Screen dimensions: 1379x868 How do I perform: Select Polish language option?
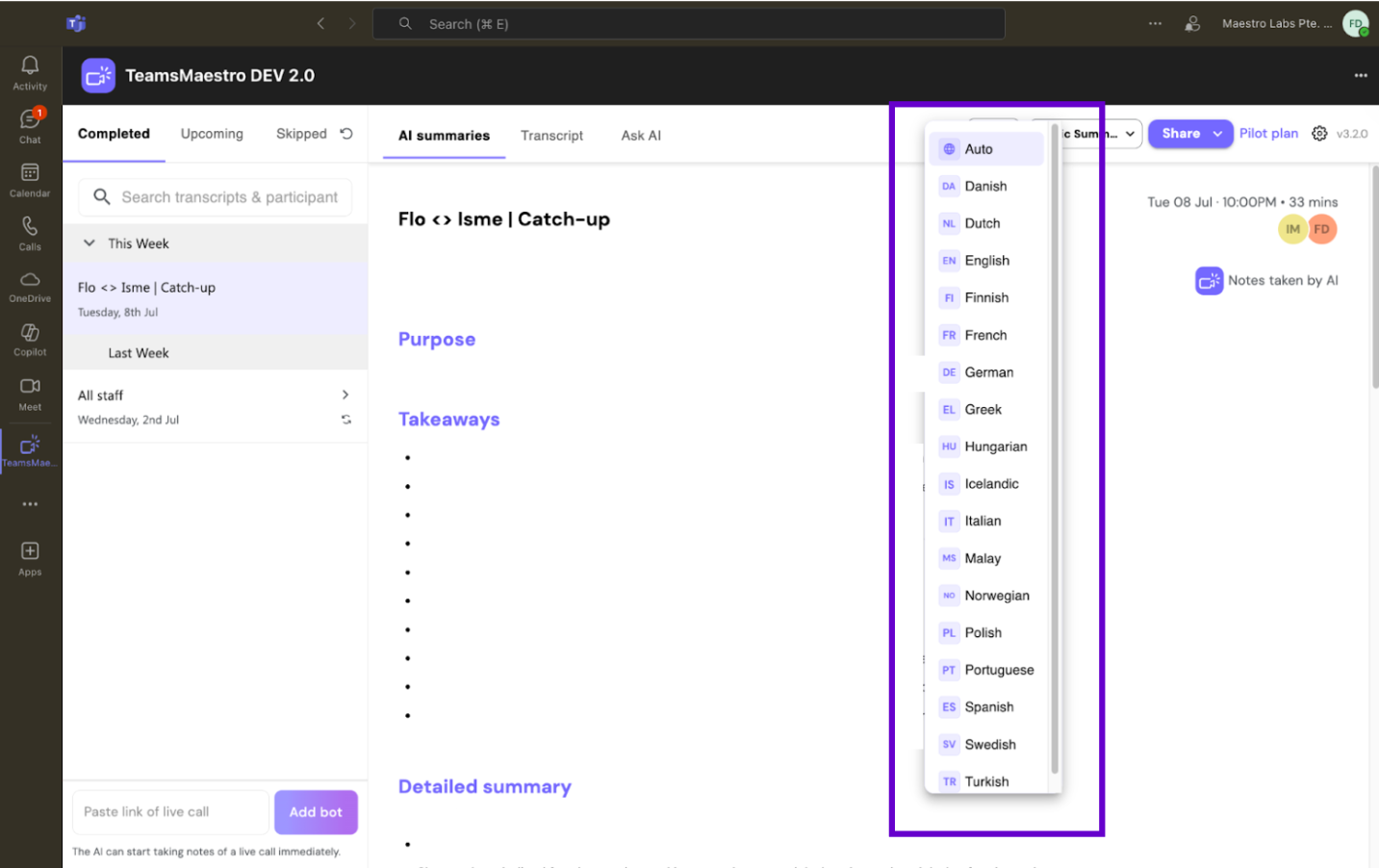(x=986, y=632)
